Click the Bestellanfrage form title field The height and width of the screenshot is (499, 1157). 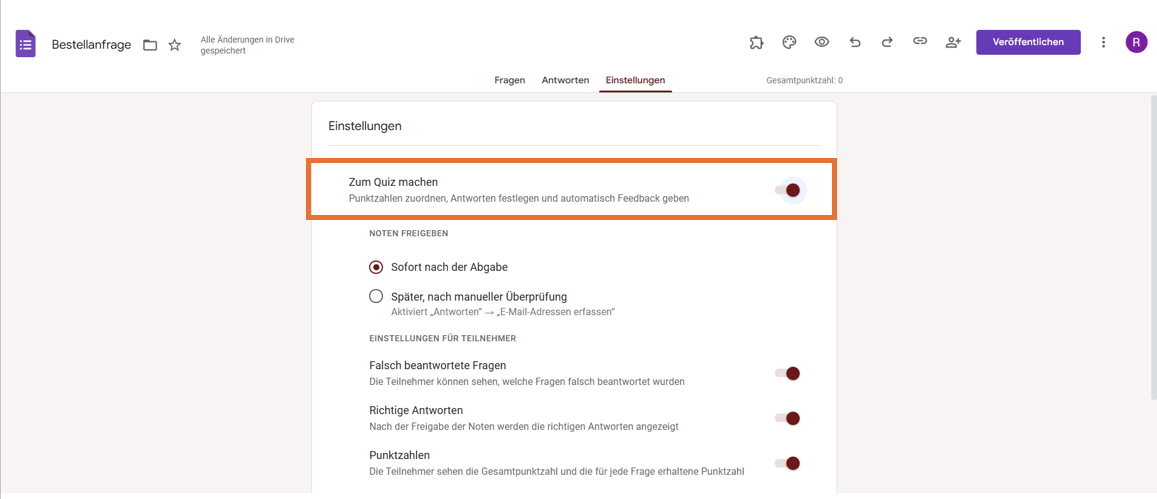[91, 45]
